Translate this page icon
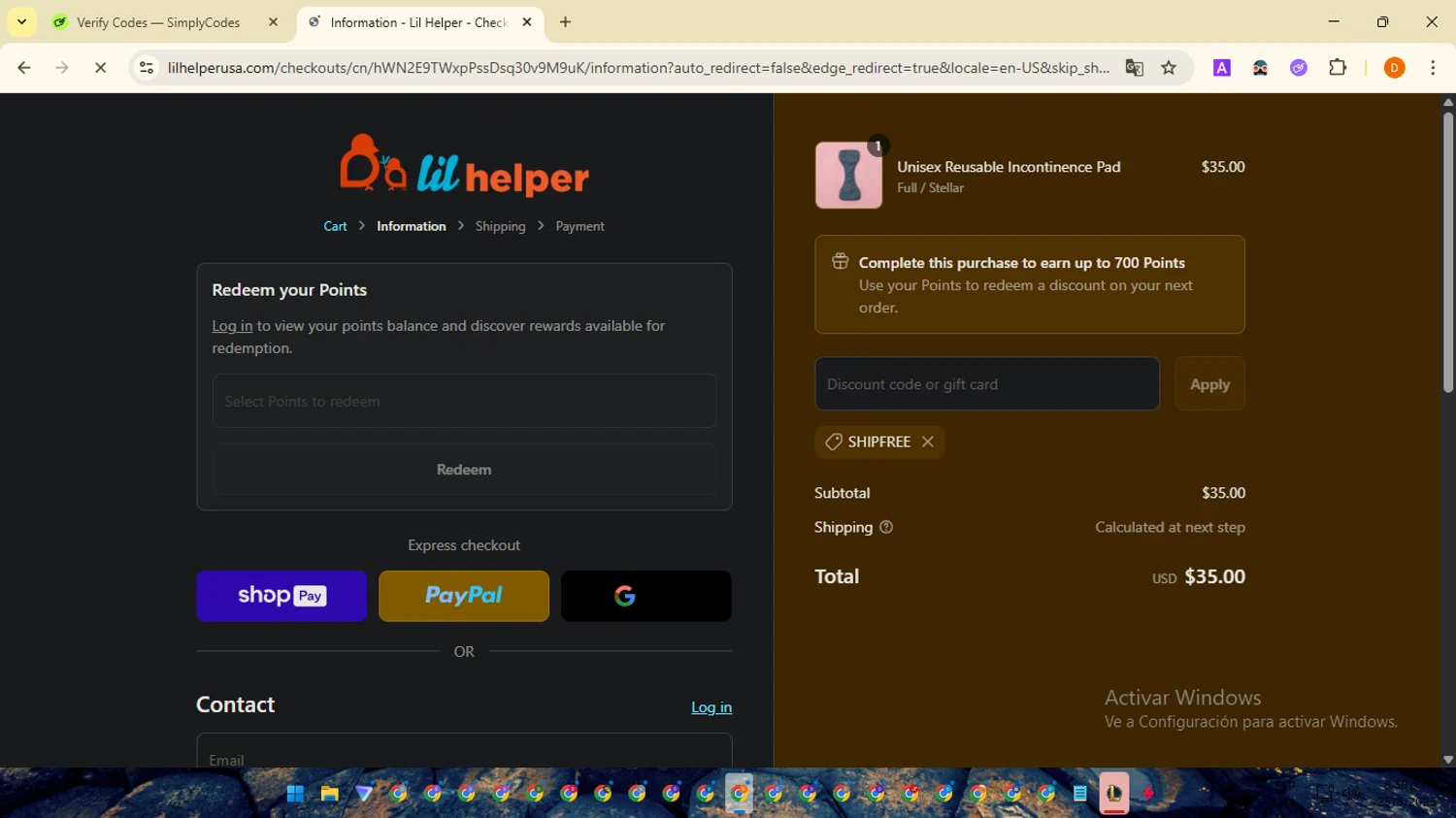1456x818 pixels. click(x=1134, y=68)
